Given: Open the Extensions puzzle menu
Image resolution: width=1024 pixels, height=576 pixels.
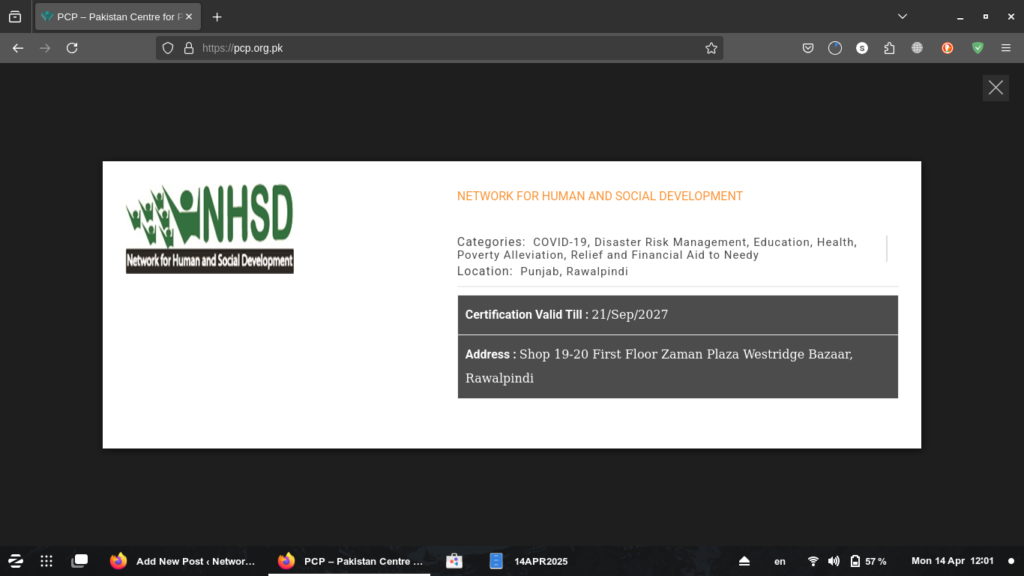Looking at the screenshot, I should click(x=889, y=48).
